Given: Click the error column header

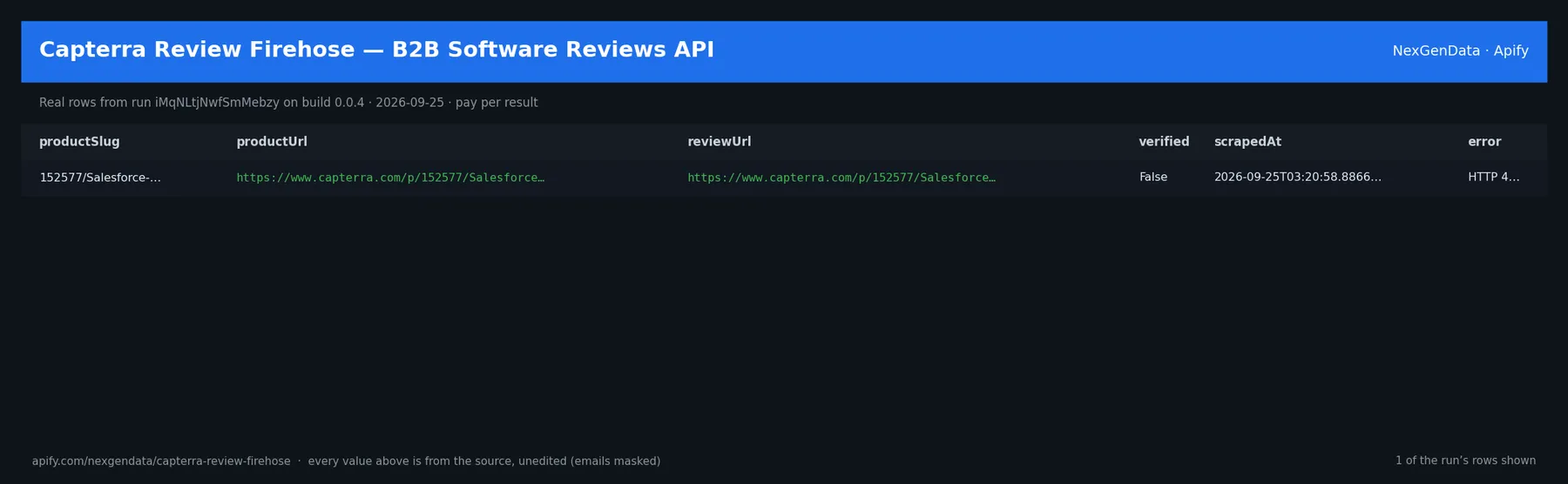Looking at the screenshot, I should coord(1484,142).
